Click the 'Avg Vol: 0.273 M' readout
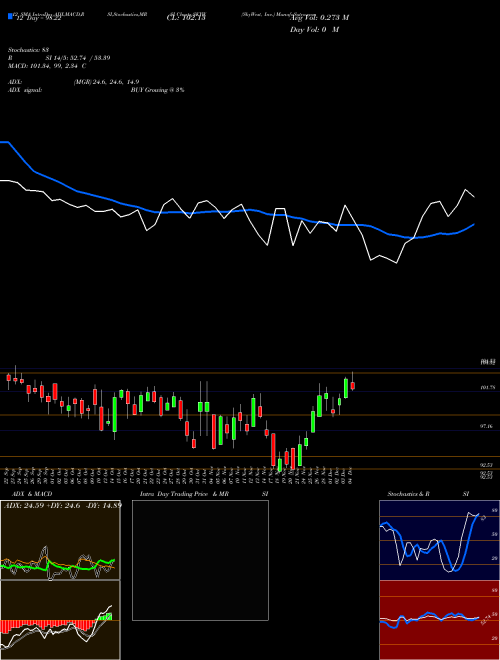 pyautogui.click(x=319, y=18)
